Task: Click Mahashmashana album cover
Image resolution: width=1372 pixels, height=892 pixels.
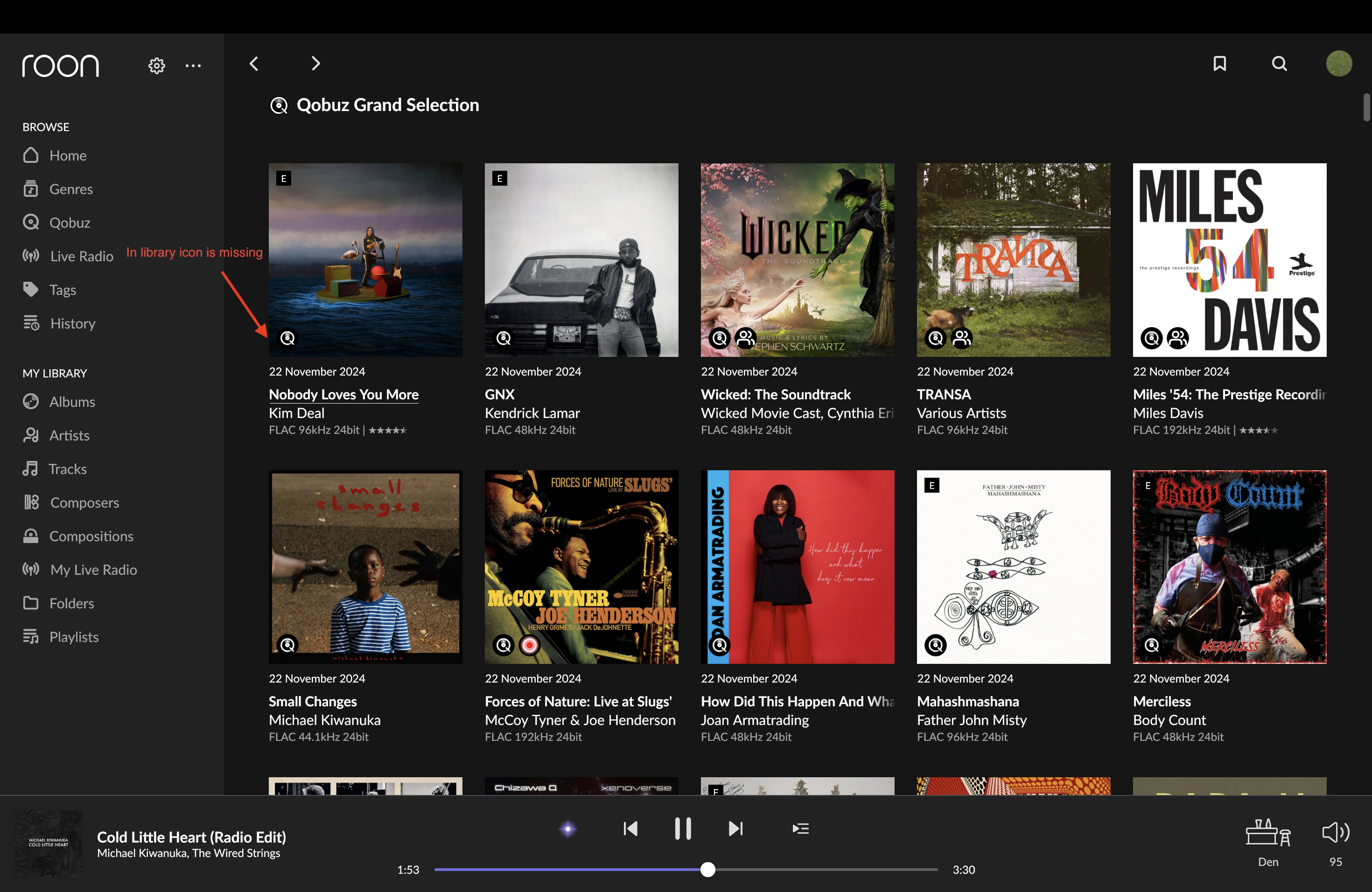Action: pos(1014,567)
